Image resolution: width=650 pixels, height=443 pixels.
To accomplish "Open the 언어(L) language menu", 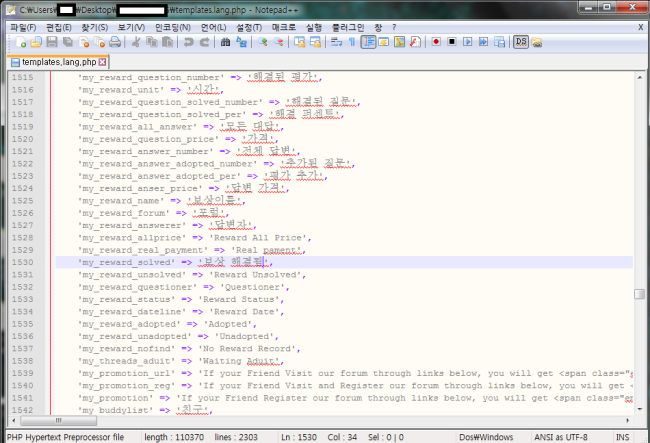I will pos(213,26).
